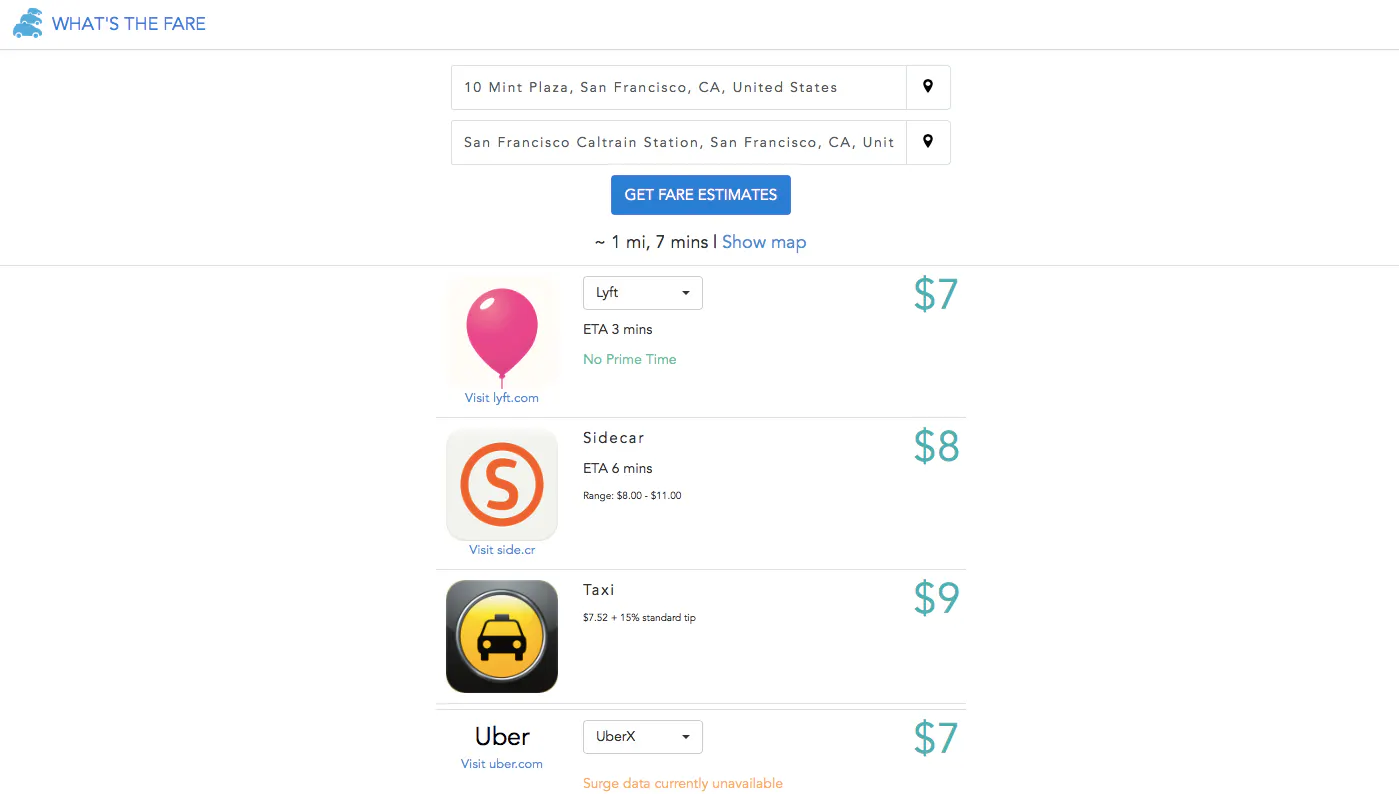
Task: Click the pink Lyft balloon icon
Action: [502, 333]
